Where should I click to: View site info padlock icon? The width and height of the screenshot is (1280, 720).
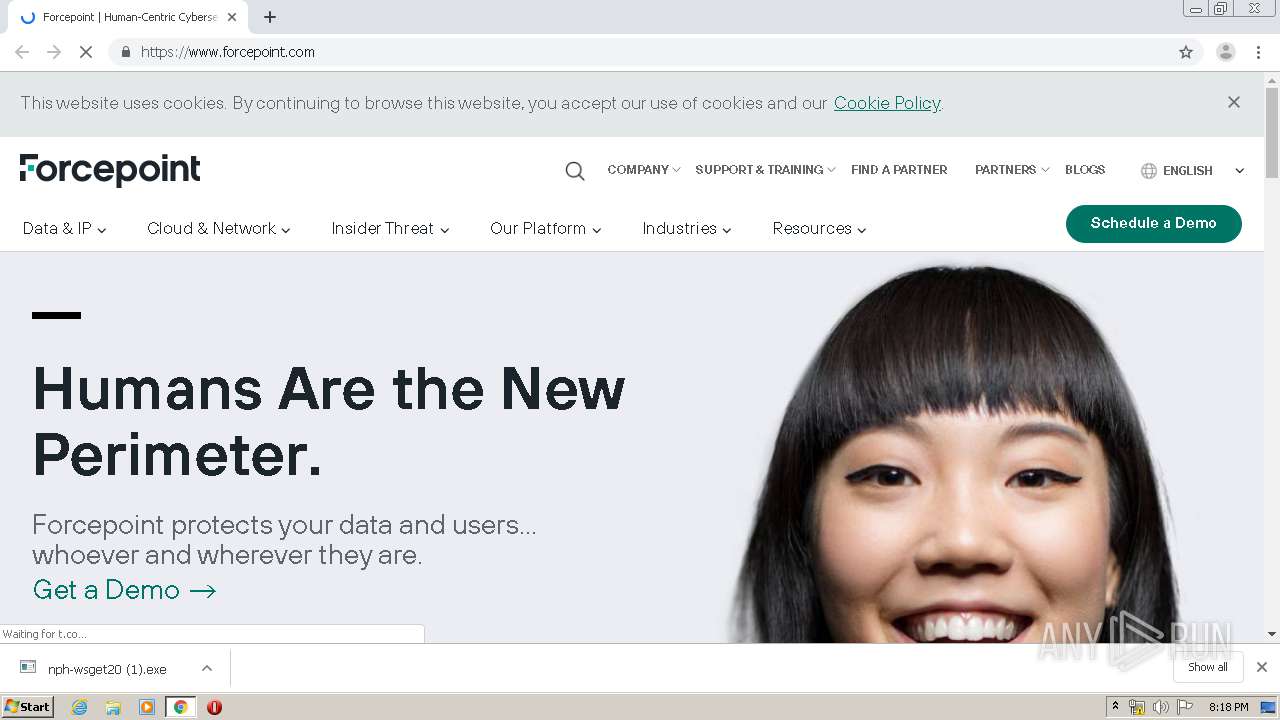125,52
